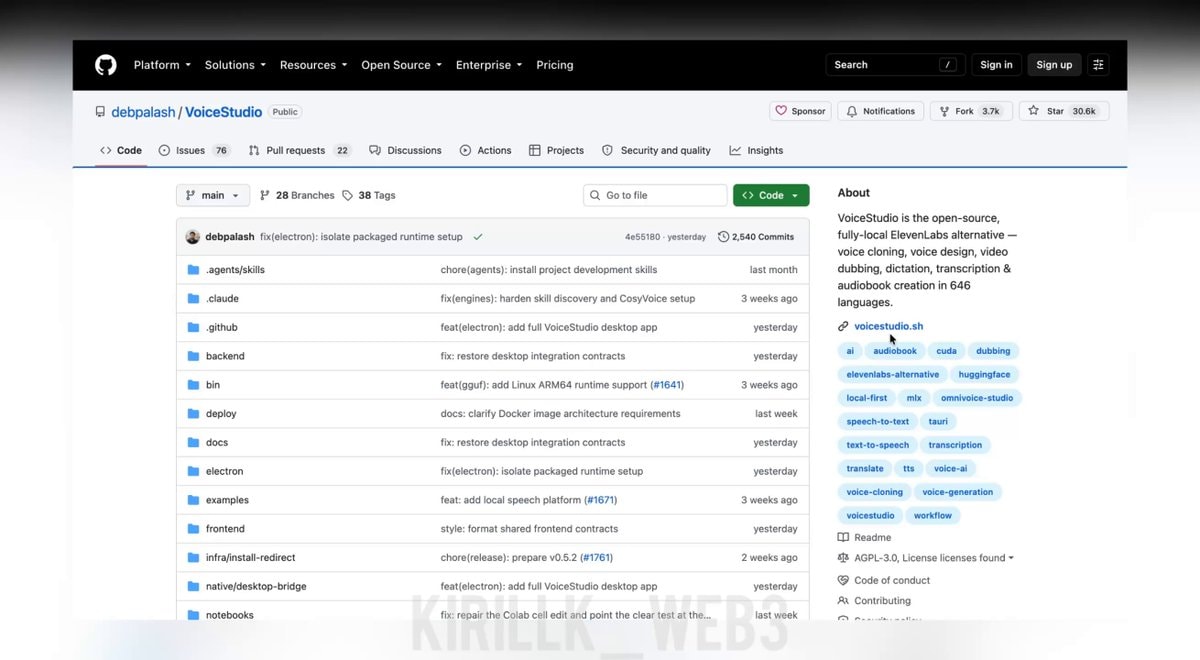1200x660 pixels.
Task: Open the Projects tab
Action: tap(556, 150)
